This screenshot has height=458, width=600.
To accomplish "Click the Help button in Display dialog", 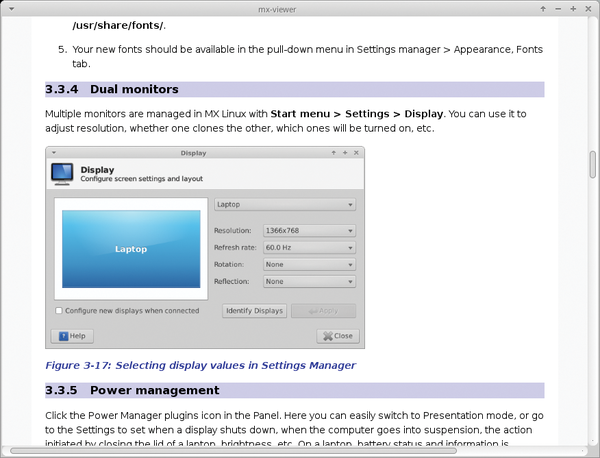I will (x=72, y=336).
